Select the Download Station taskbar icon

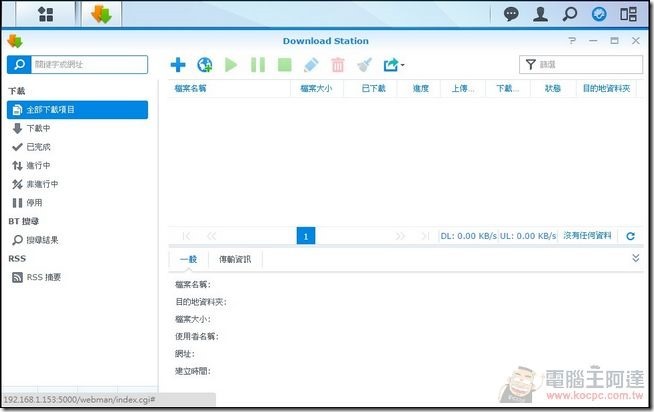point(101,14)
